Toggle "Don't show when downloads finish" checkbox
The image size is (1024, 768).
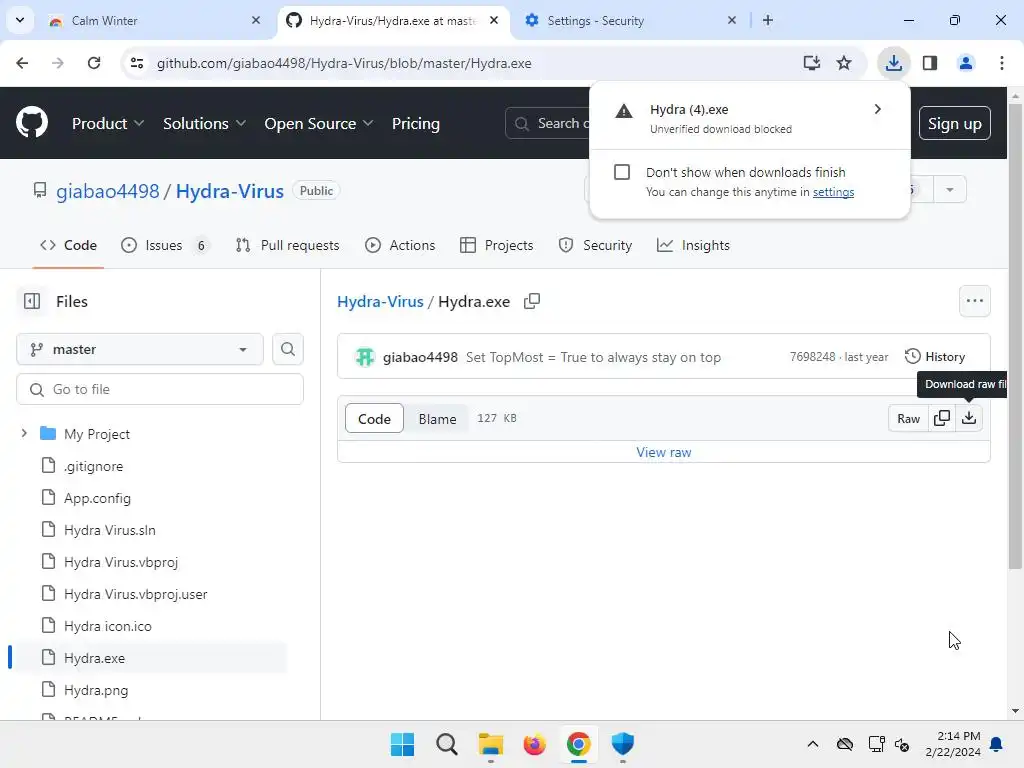tap(622, 172)
